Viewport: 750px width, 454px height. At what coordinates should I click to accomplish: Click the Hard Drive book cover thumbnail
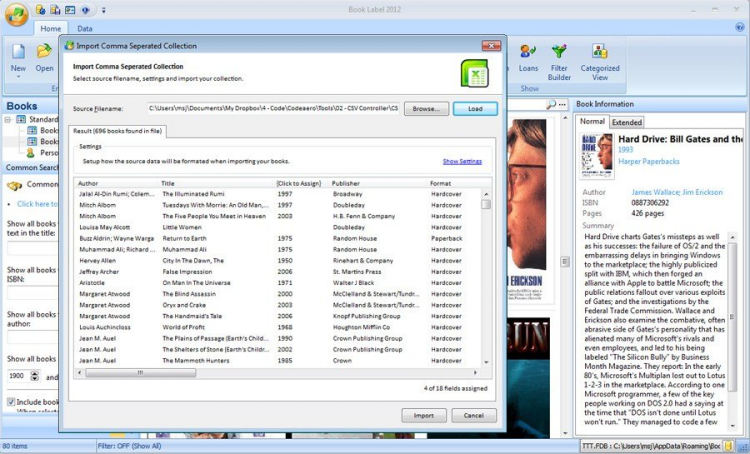pos(597,155)
